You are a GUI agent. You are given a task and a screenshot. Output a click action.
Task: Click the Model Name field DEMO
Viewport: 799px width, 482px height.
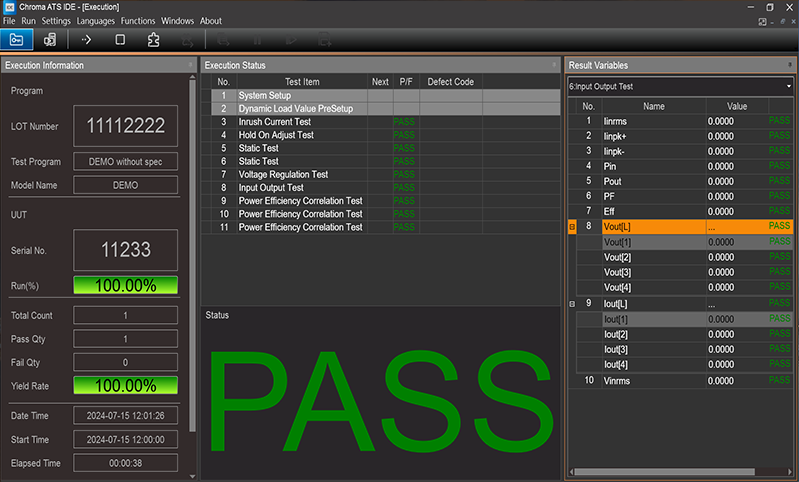point(125,185)
